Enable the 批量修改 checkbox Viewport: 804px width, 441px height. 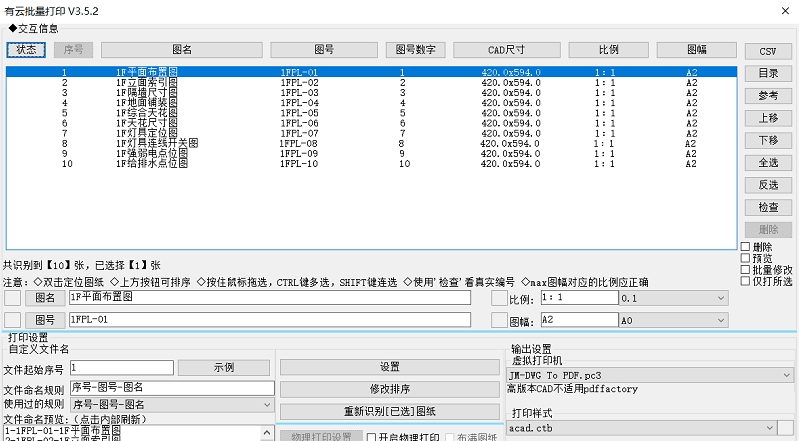(746, 269)
